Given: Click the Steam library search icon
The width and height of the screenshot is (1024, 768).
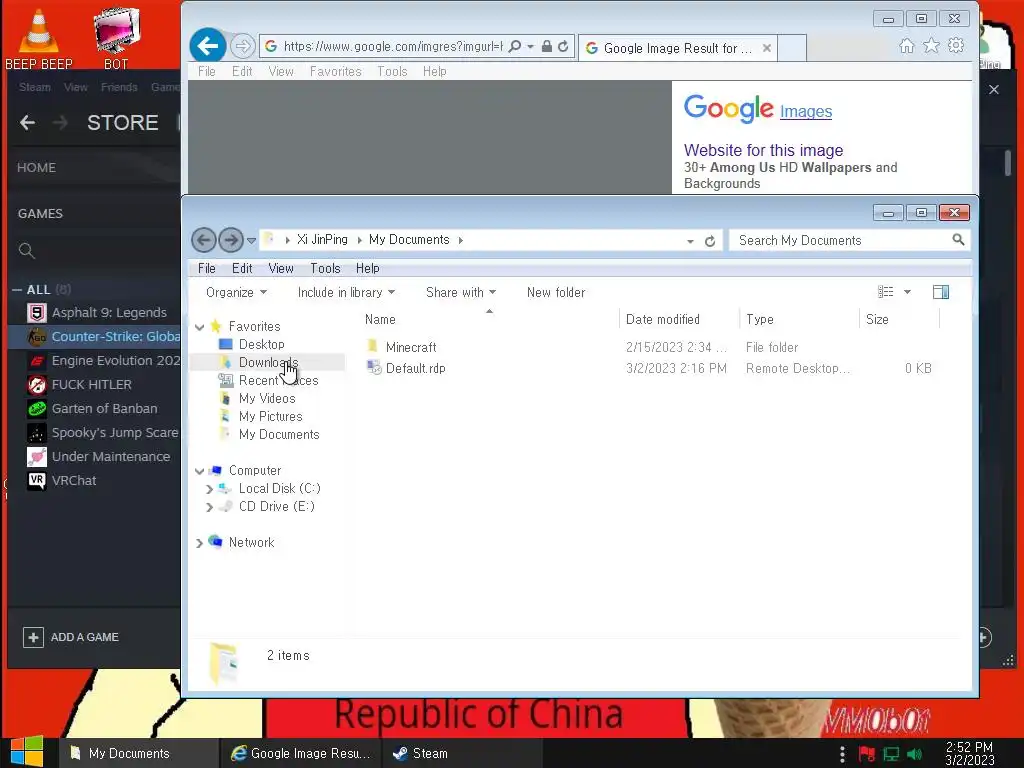Looking at the screenshot, I should pos(27,250).
